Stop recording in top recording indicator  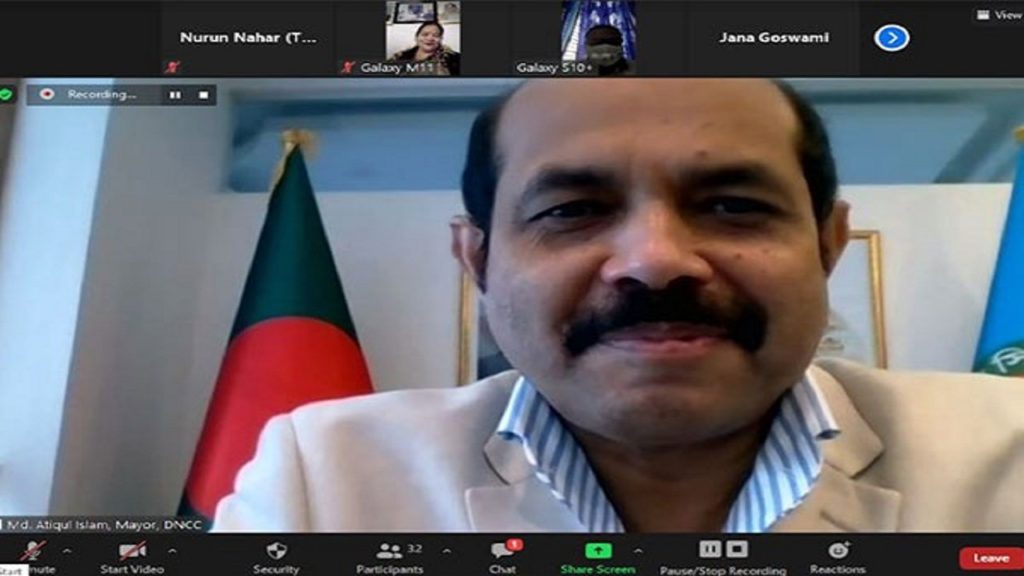click(x=203, y=95)
